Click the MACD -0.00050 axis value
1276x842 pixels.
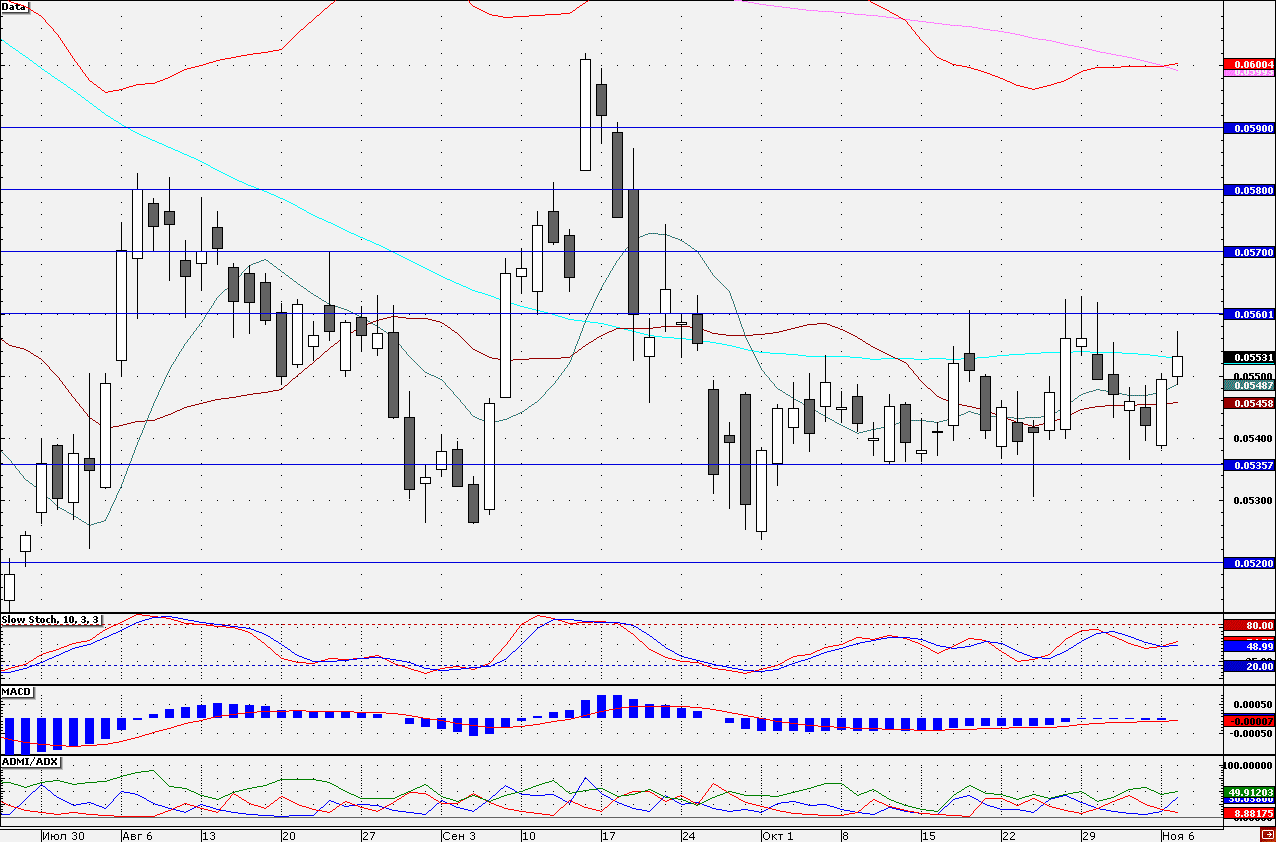click(x=1249, y=733)
